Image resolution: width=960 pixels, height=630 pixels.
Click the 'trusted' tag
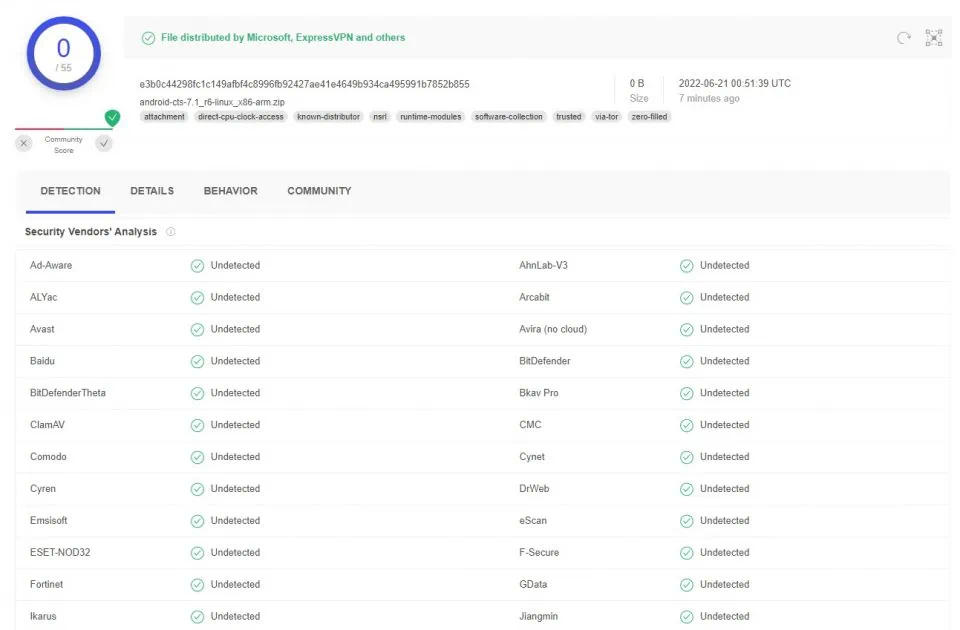click(568, 117)
